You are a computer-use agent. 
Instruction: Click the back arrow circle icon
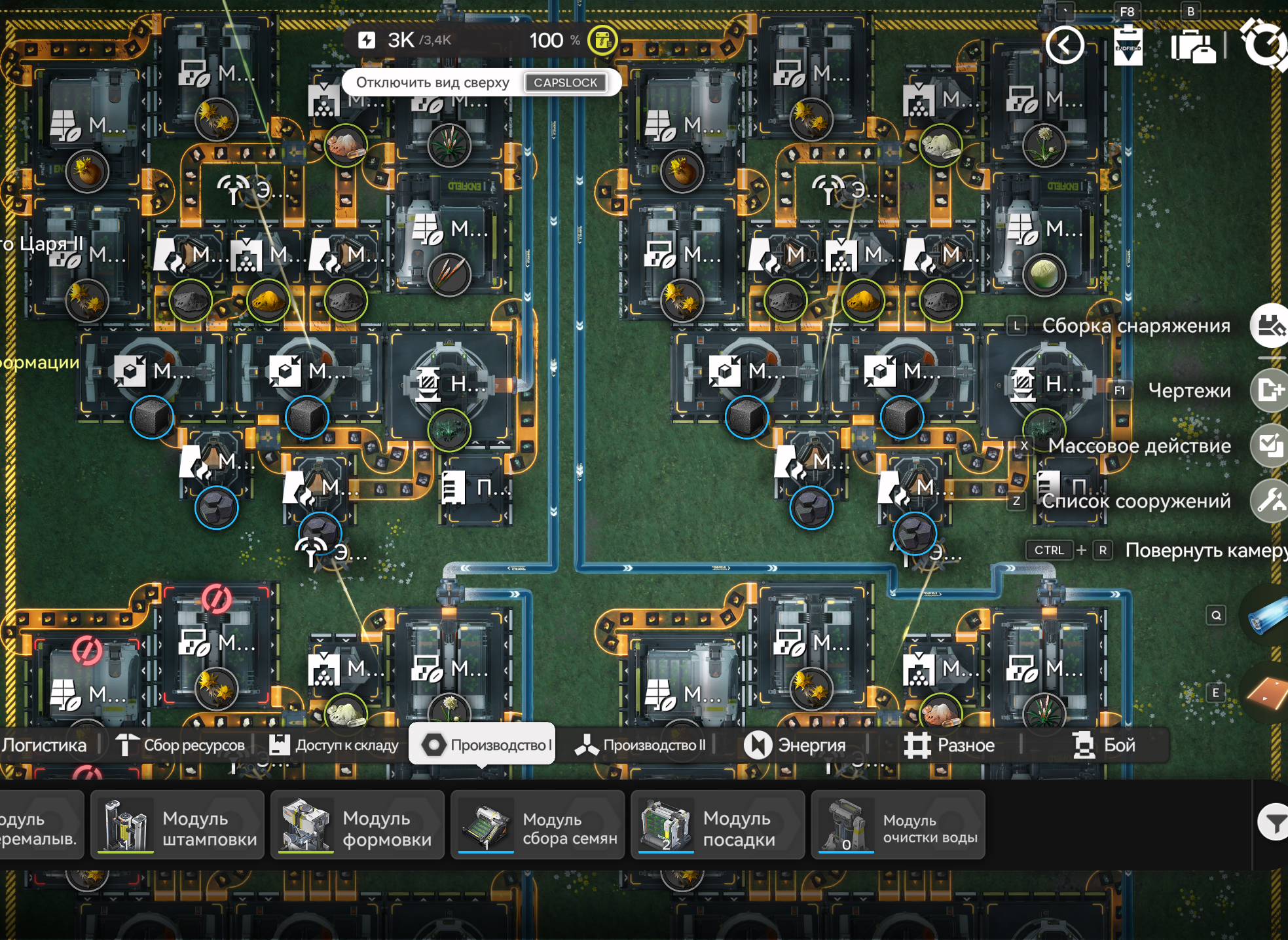click(x=1064, y=45)
